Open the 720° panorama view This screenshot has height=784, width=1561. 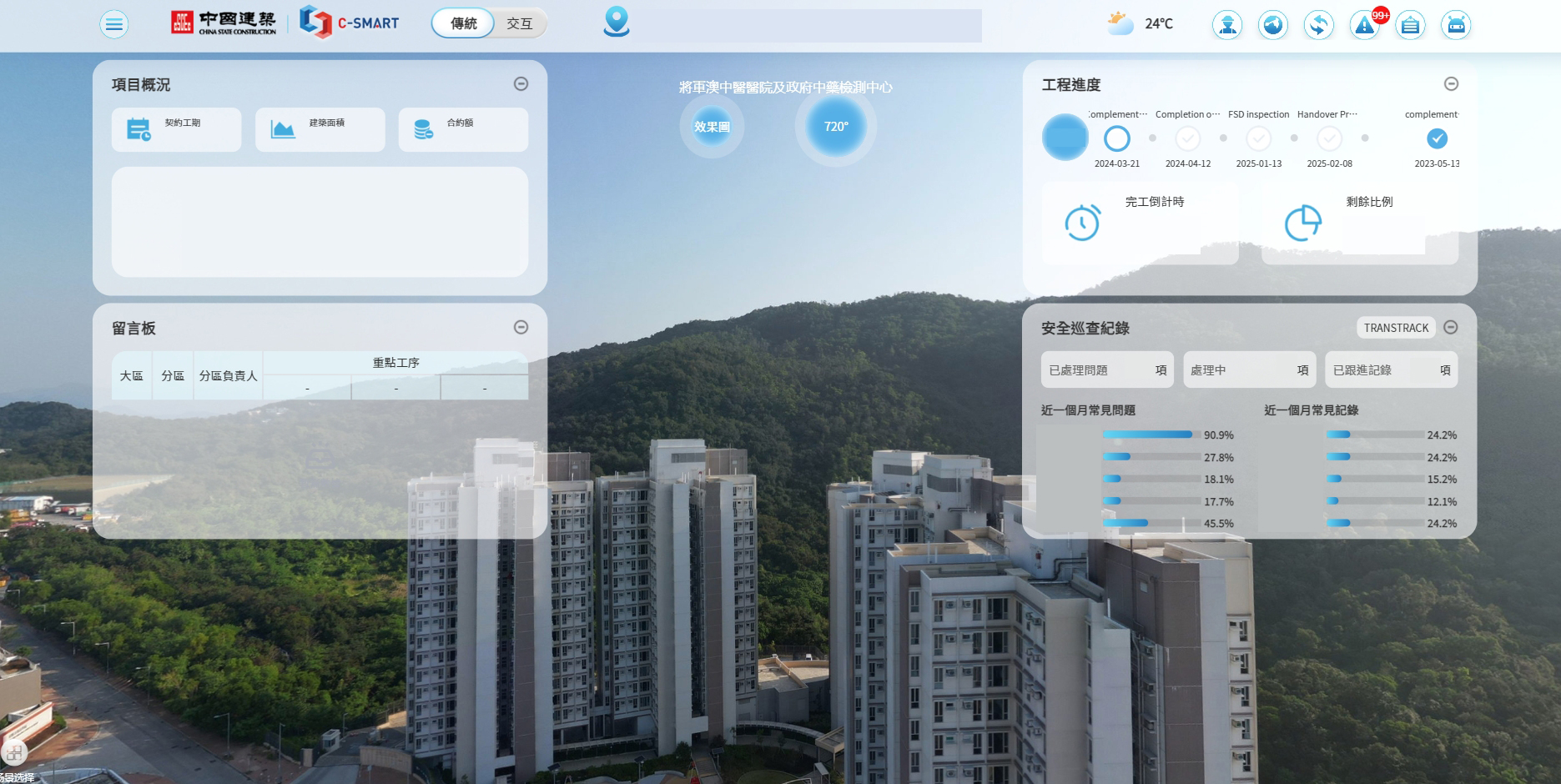[x=836, y=127]
